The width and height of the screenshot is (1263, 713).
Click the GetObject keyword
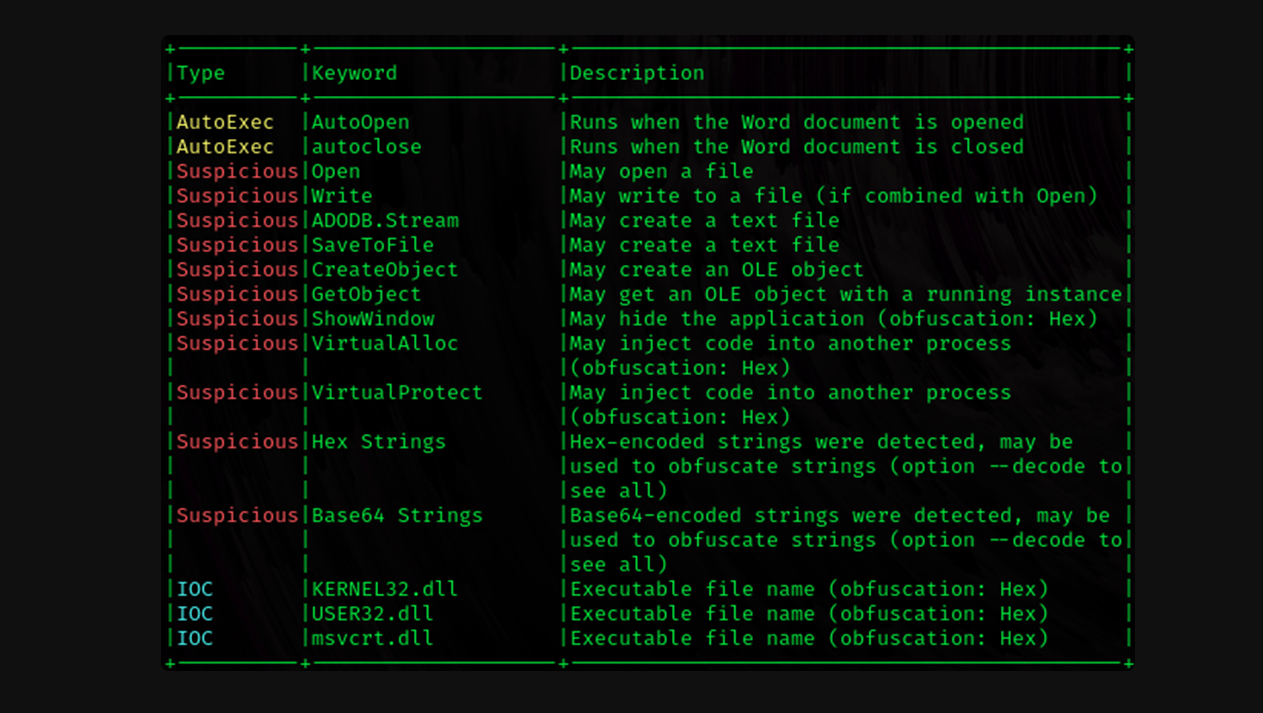(366, 294)
